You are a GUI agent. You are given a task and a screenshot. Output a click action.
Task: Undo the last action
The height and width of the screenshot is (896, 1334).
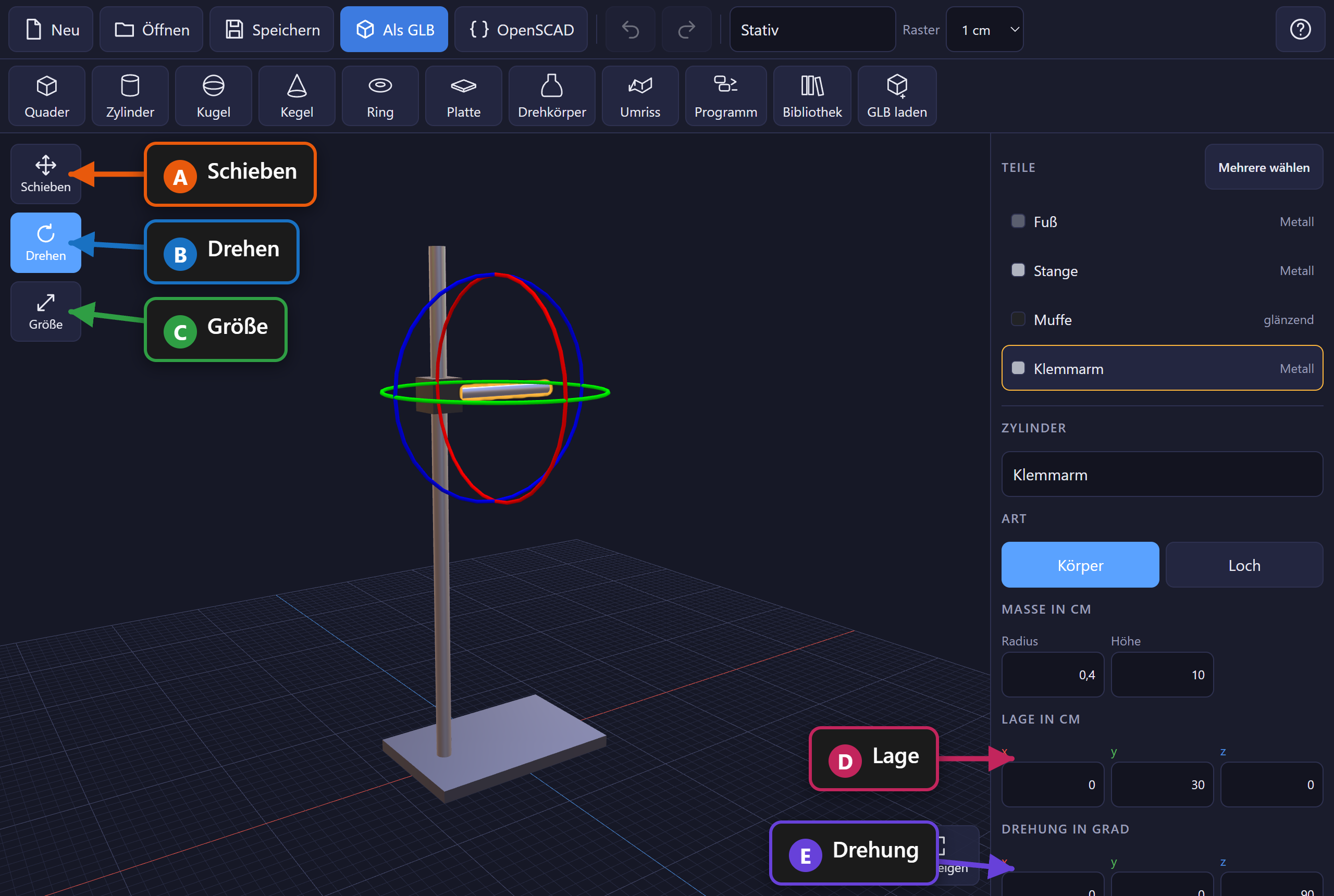tap(631, 29)
